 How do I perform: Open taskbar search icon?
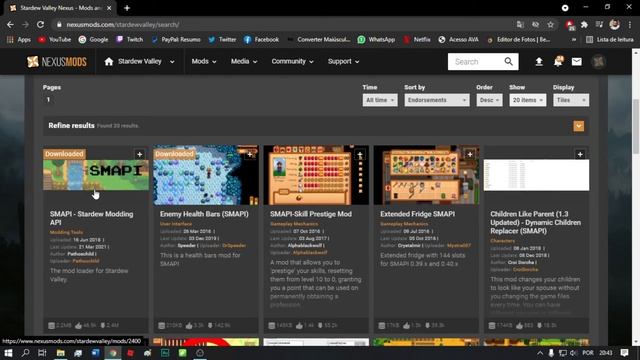[25, 353]
